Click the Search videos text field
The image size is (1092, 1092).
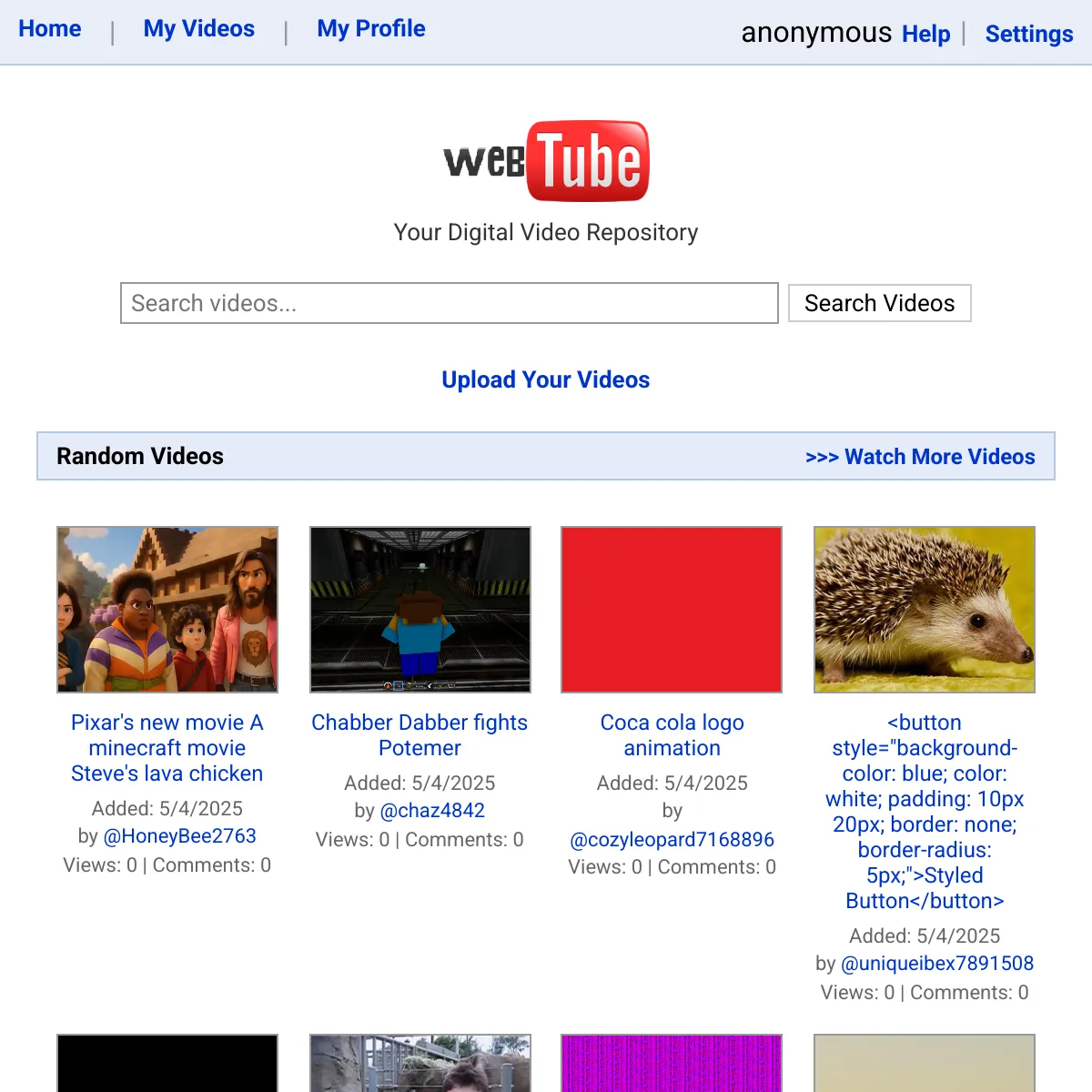pyautogui.click(x=449, y=303)
